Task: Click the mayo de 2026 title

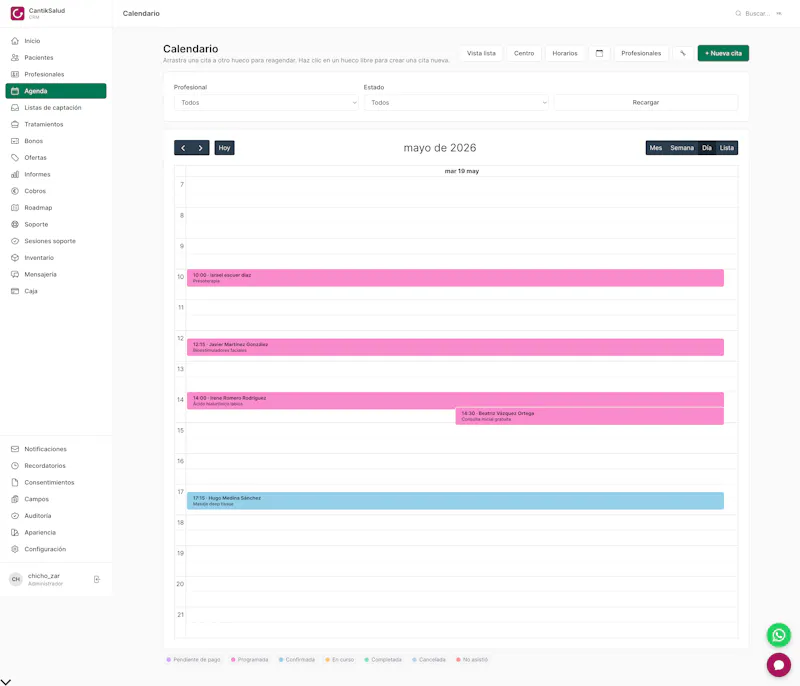Action: pos(440,148)
